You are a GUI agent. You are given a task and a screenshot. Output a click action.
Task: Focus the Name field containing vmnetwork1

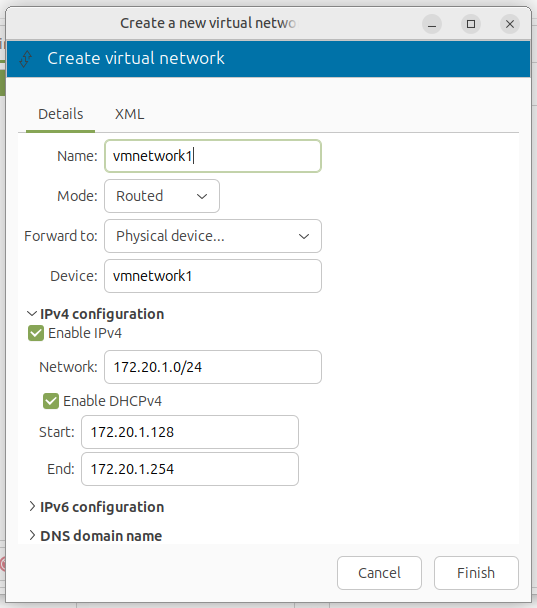213,156
